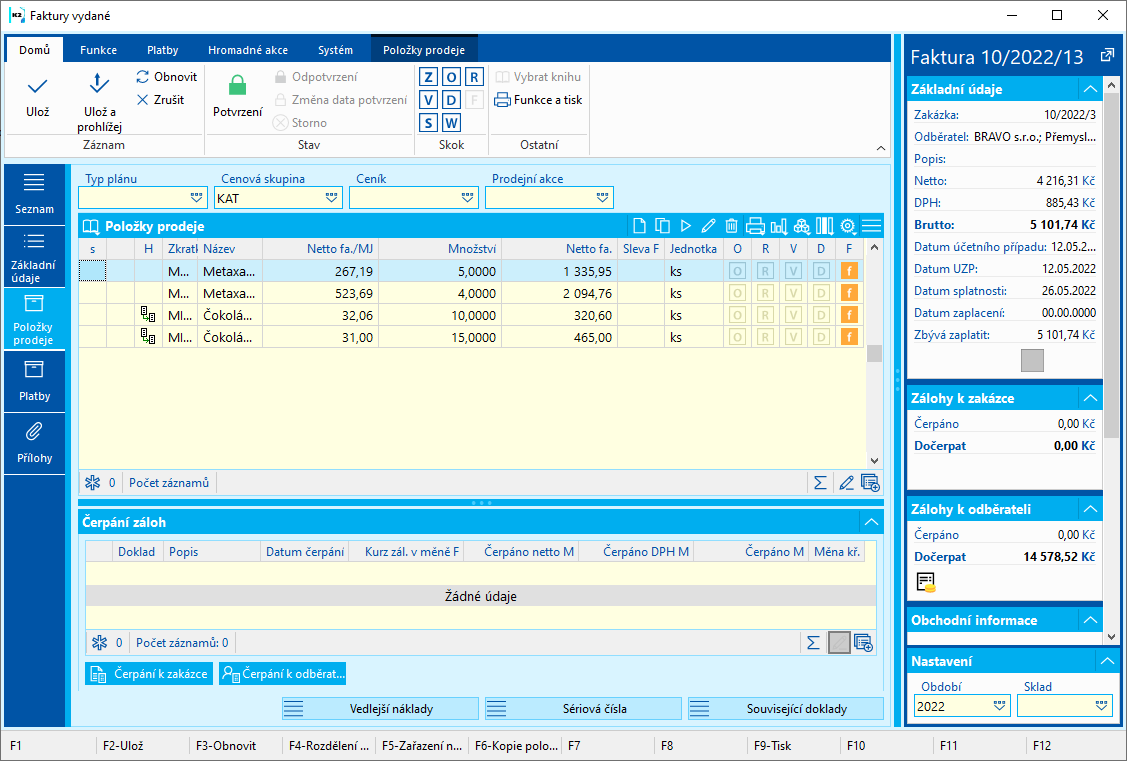Viewport: 1127px width, 761px height.
Task: Click the sum sigma icon under Položky prodeje grid
Action: click(x=820, y=483)
